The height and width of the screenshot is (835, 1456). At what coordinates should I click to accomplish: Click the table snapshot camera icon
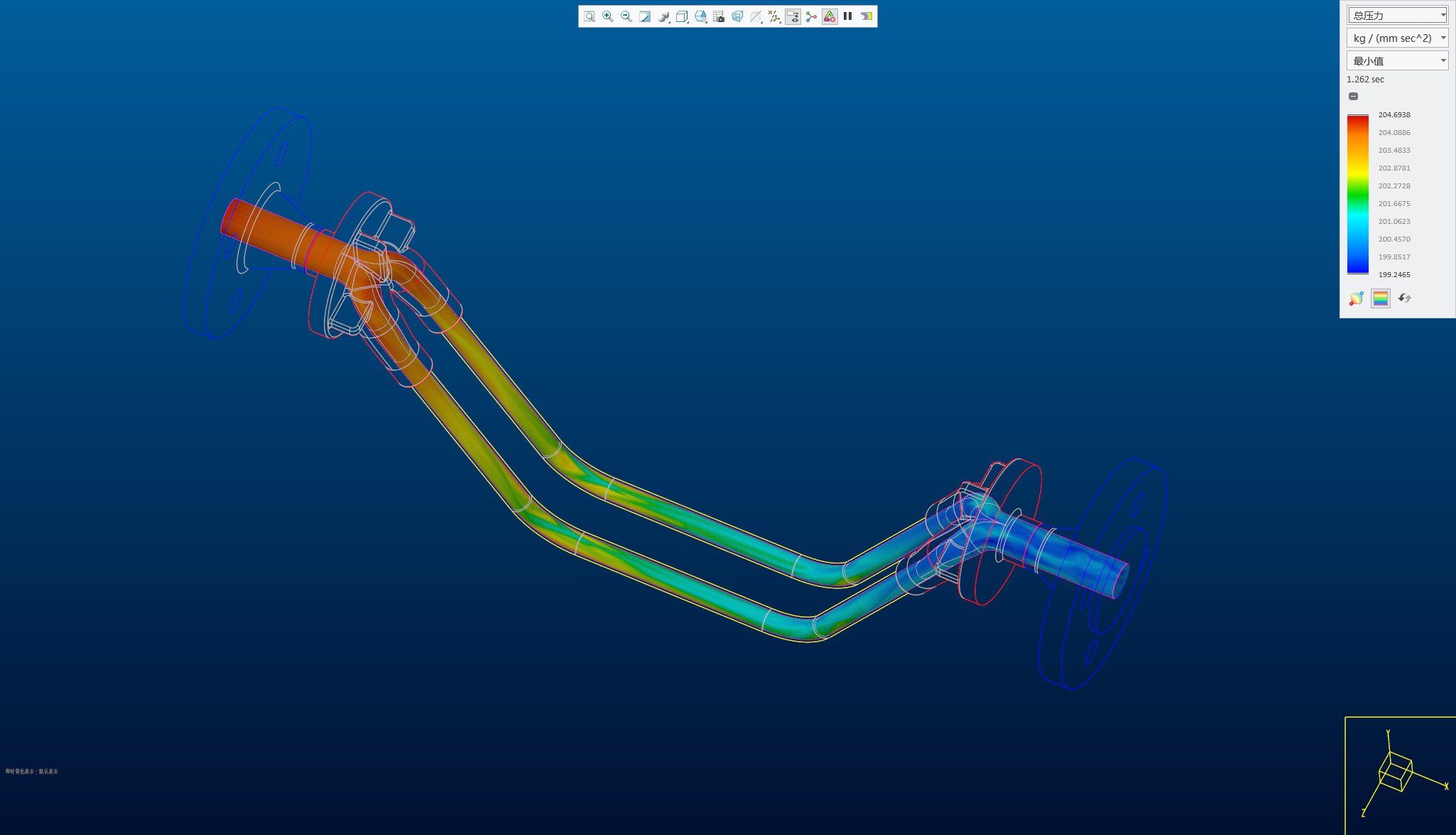pyautogui.click(x=719, y=16)
